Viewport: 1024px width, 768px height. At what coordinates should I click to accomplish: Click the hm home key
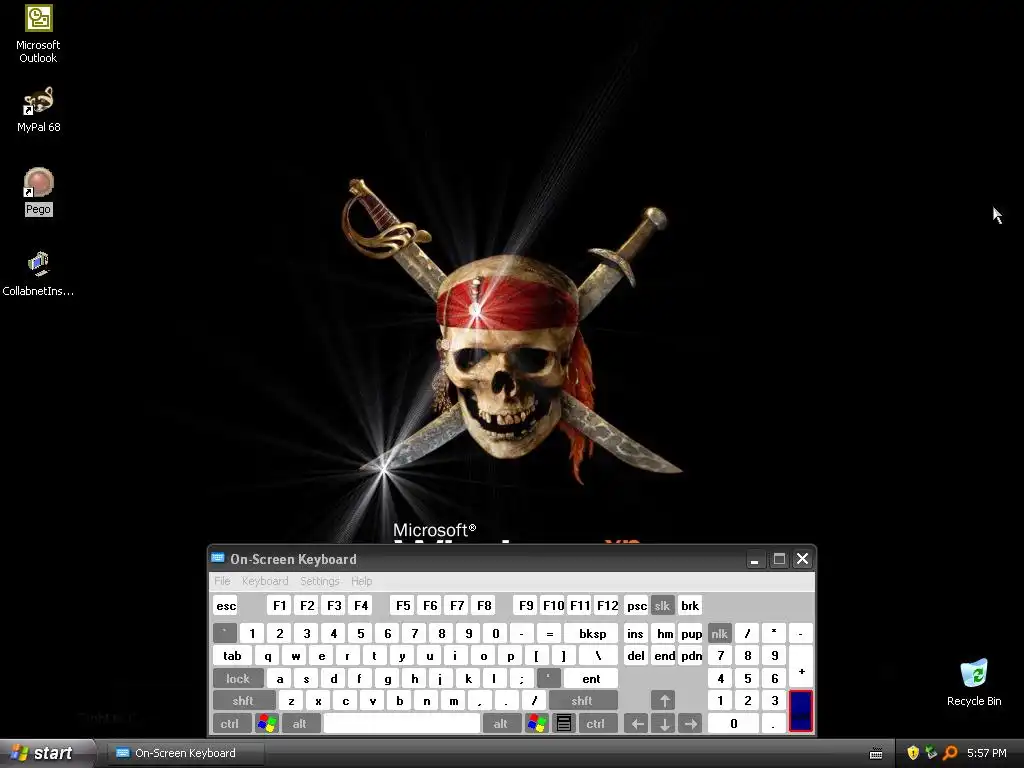click(664, 633)
